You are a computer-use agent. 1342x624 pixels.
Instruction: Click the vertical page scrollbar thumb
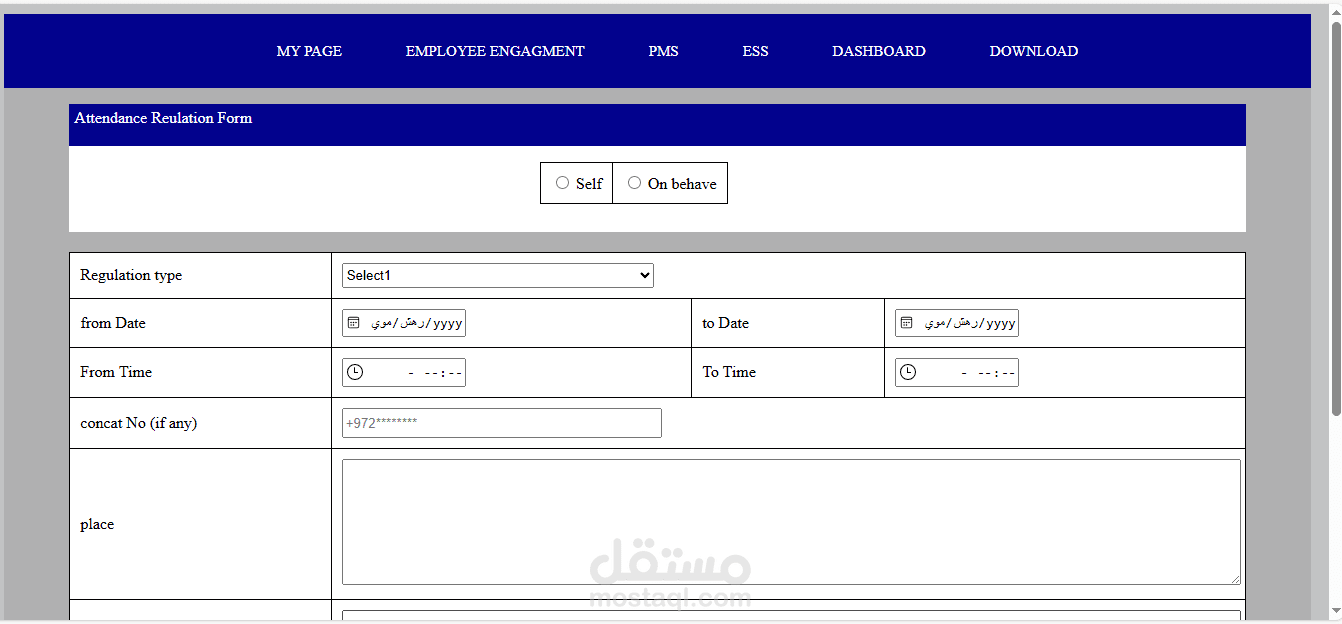(1336, 218)
